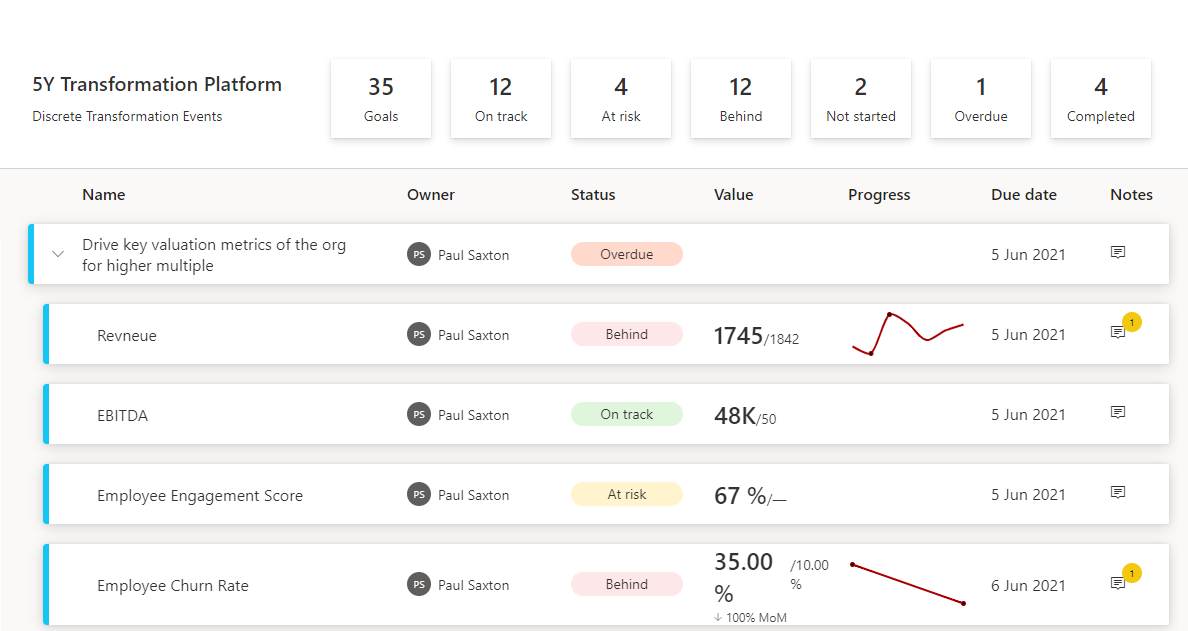
Task: Select the Overdue summary card
Action: [981, 98]
